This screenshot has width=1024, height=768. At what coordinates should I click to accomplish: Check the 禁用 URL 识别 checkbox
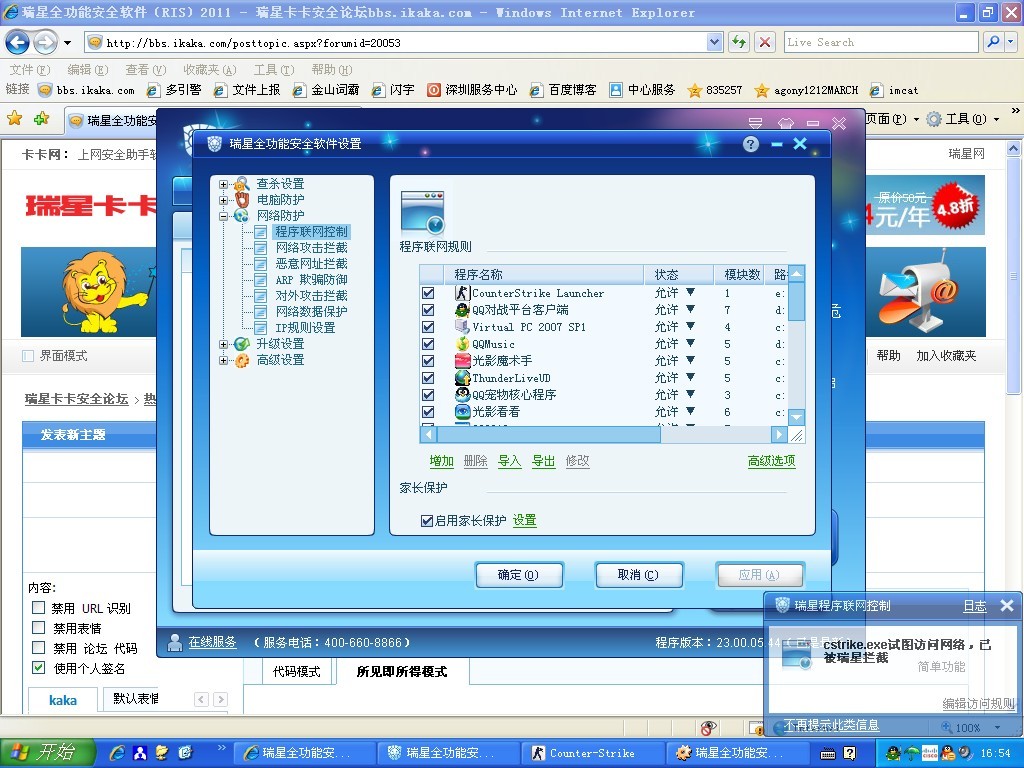pyautogui.click(x=39, y=608)
